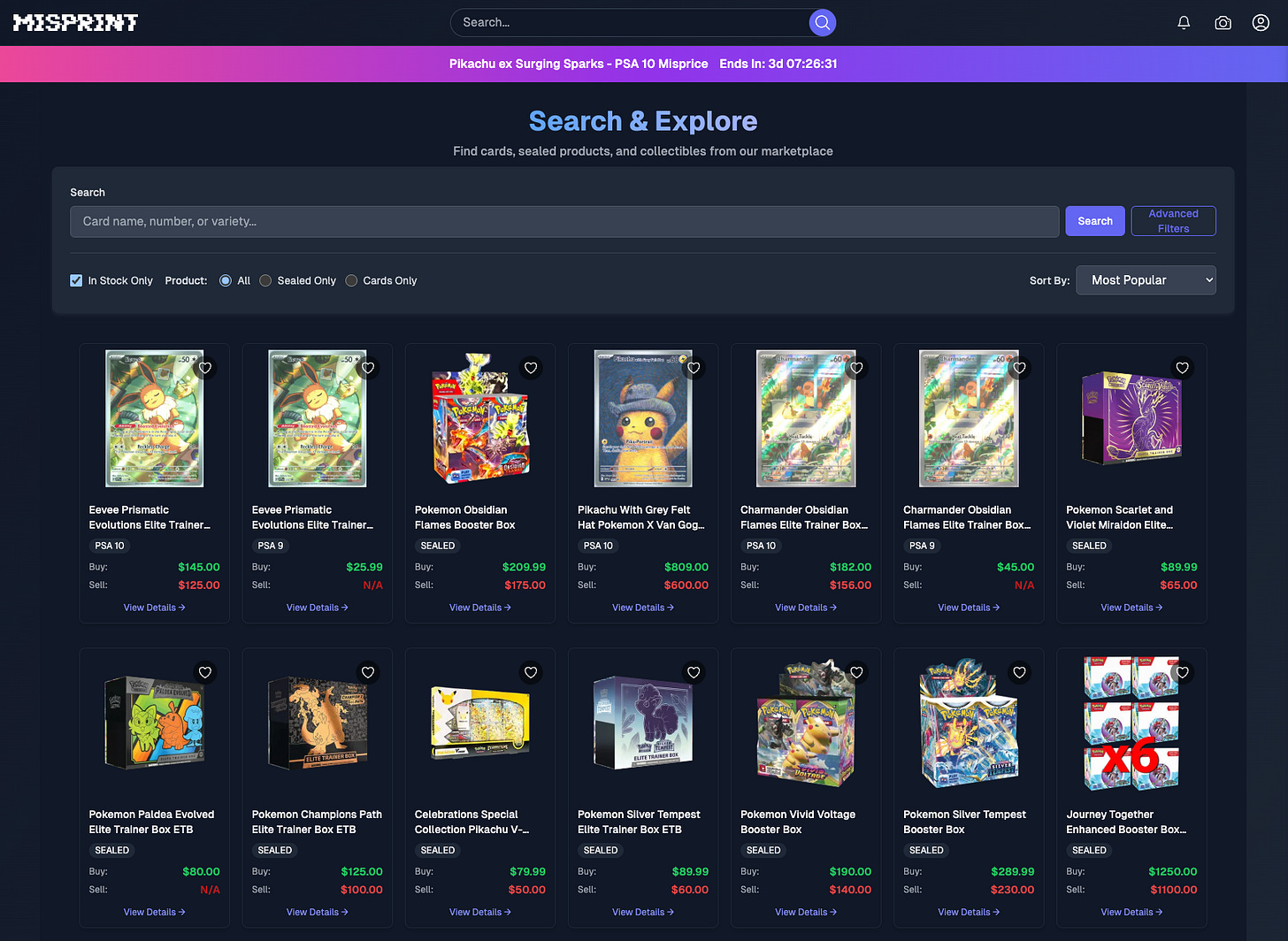Open the Charmander Obsidian Flames PSA 10 card image

point(806,418)
